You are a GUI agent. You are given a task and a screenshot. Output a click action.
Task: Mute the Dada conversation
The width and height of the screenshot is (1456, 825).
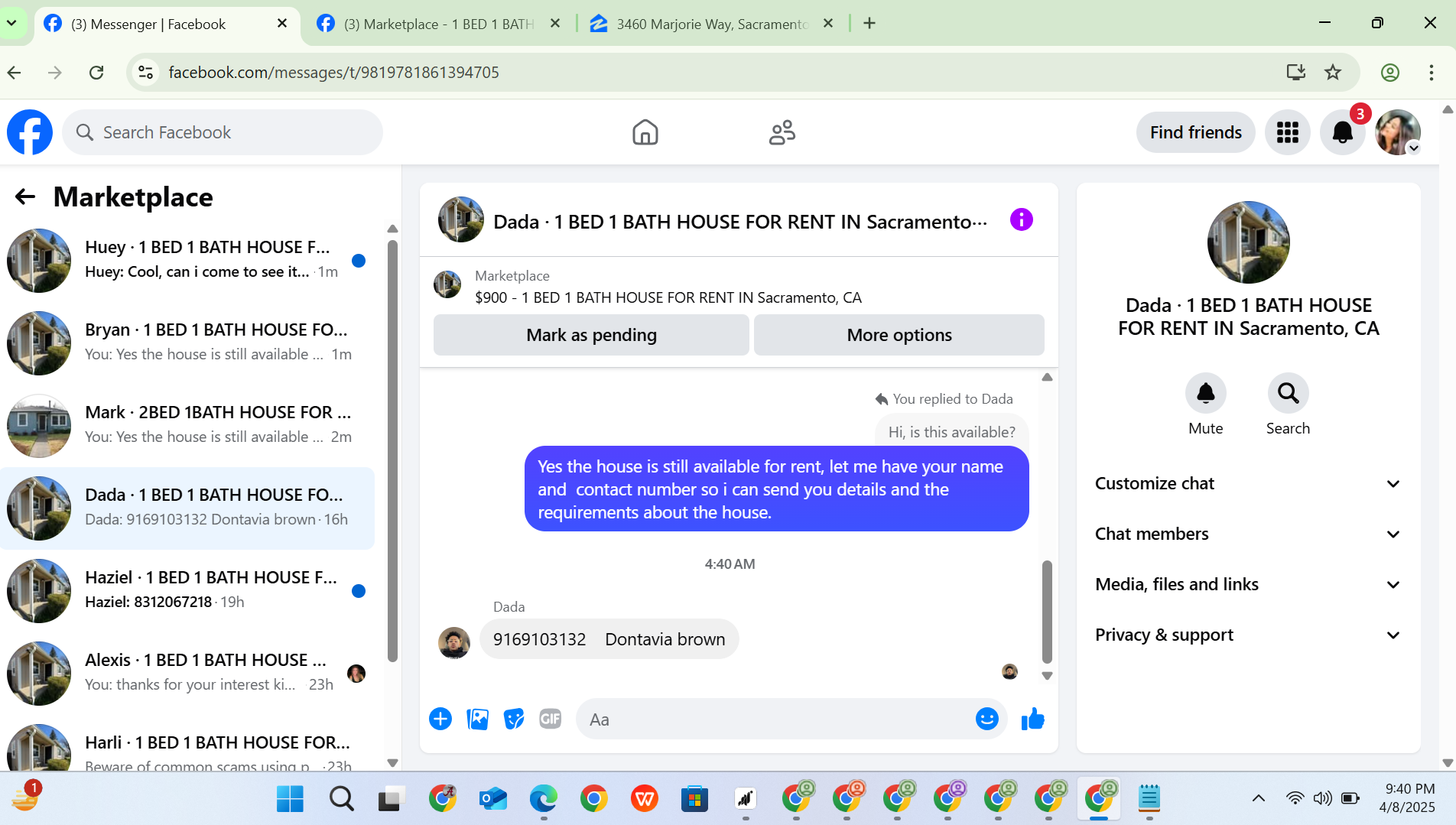point(1205,394)
